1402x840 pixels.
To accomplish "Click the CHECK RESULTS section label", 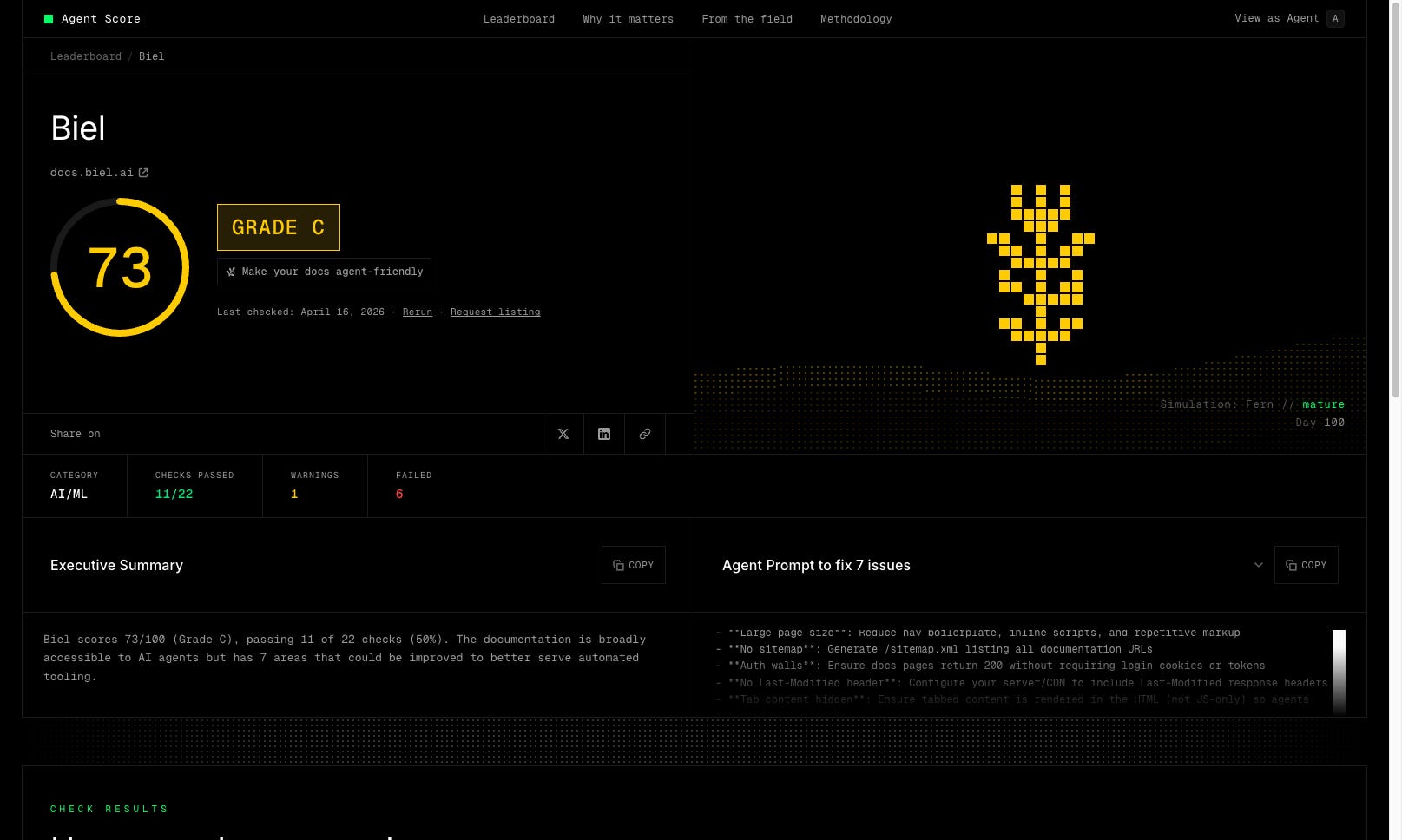I will [109, 809].
